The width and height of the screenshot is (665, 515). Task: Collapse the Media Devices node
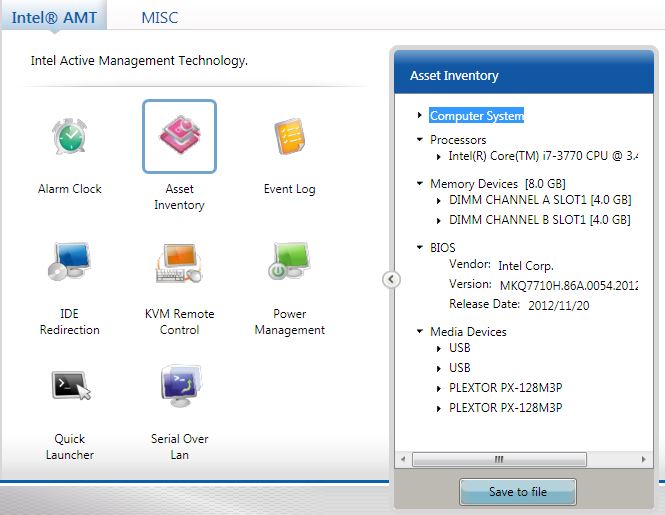(x=420, y=331)
